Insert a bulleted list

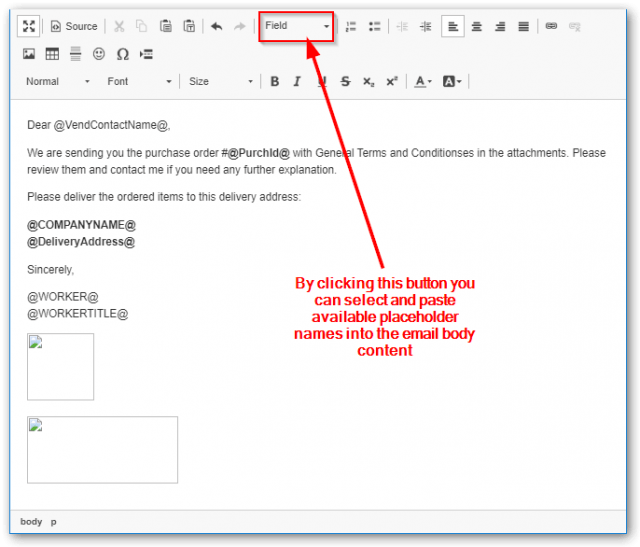(374, 27)
